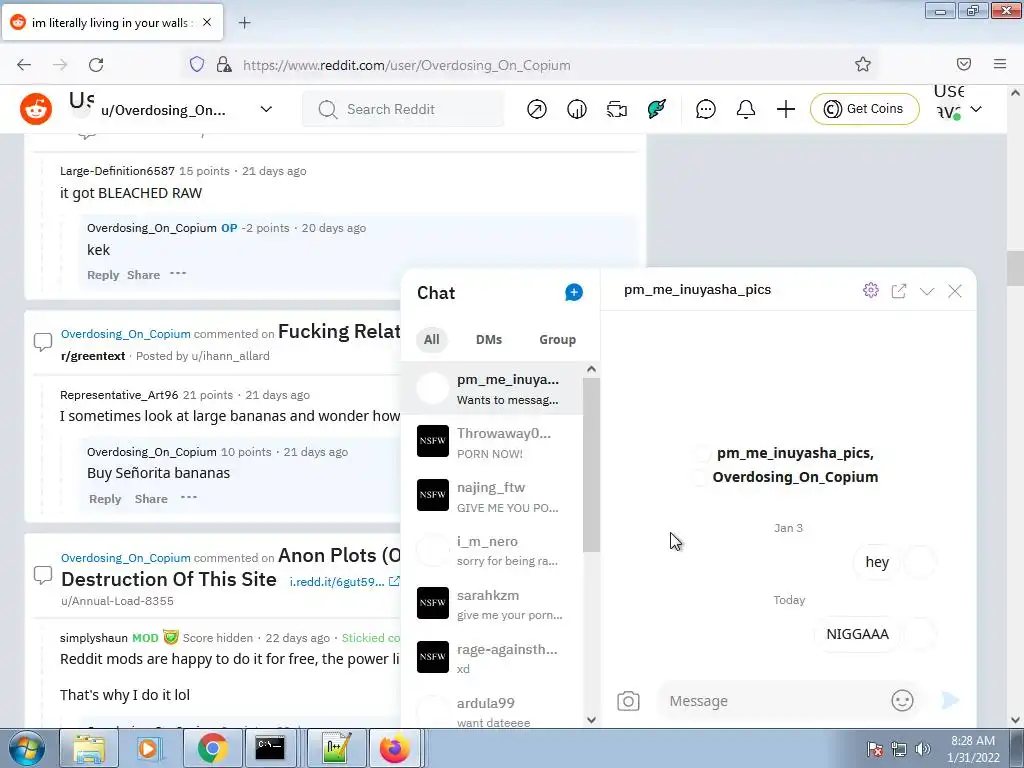Screen dimensions: 1024x768
Task: Open the Popular arrow icon in header
Action: coord(537,109)
